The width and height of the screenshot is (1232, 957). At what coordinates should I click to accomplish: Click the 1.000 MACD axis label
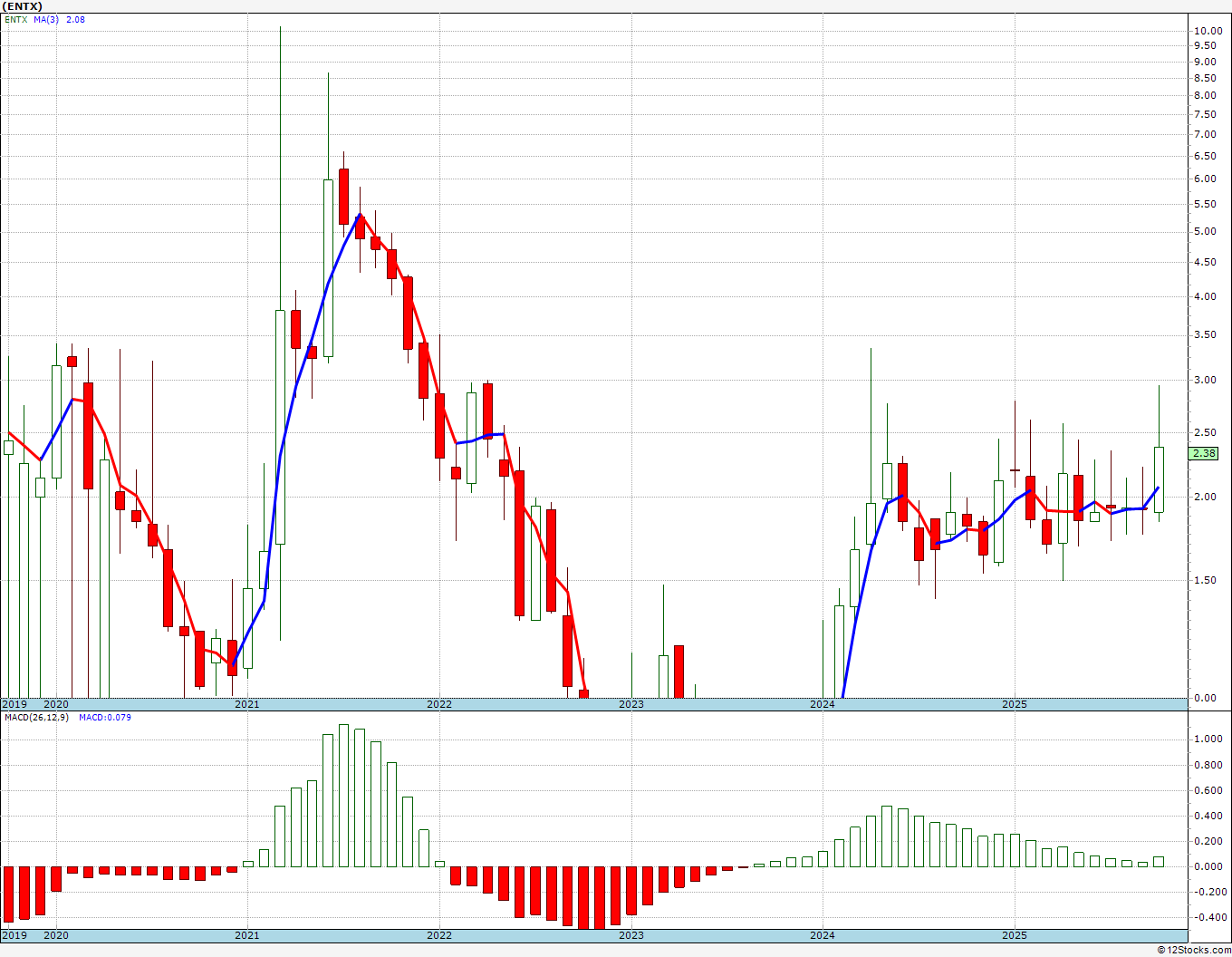click(1208, 739)
